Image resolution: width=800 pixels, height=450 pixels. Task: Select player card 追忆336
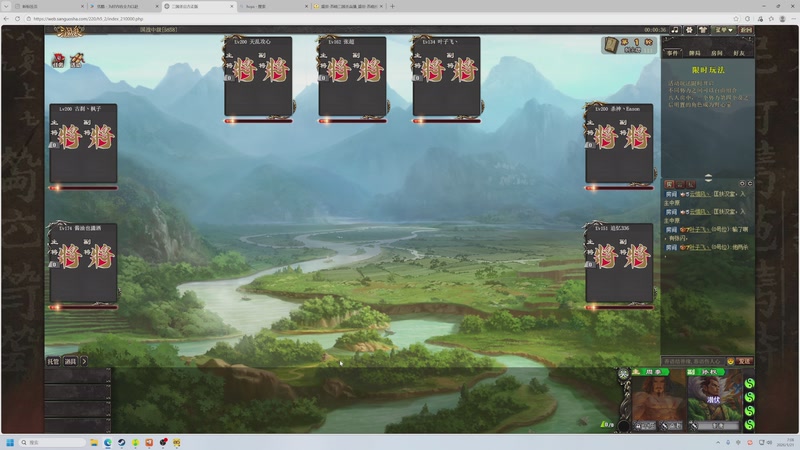(x=619, y=263)
